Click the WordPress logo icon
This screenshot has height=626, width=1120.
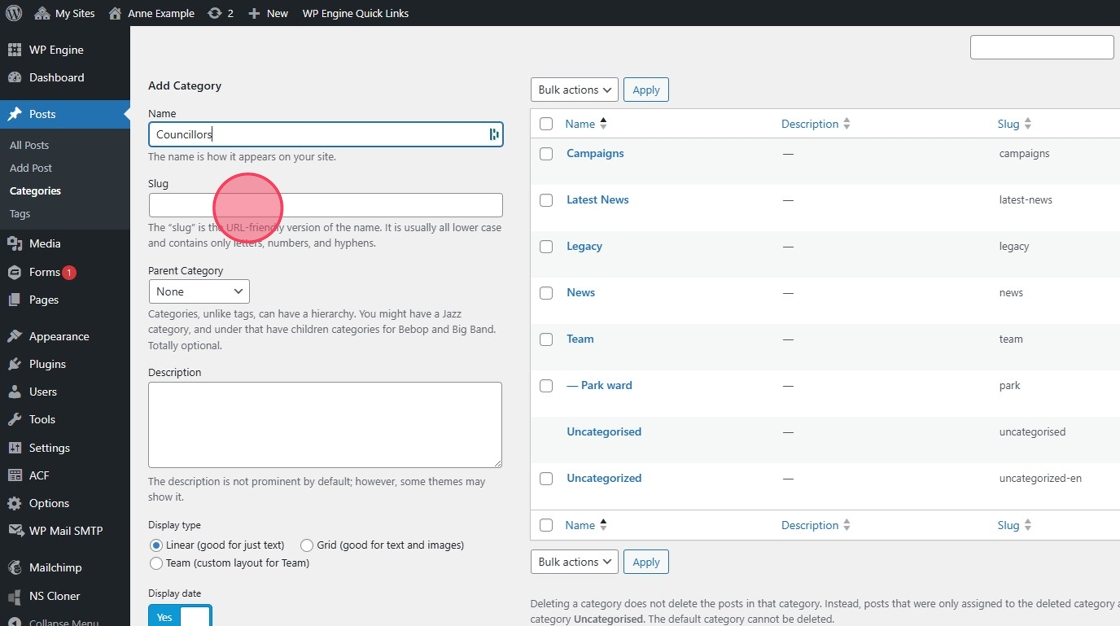(x=14, y=13)
